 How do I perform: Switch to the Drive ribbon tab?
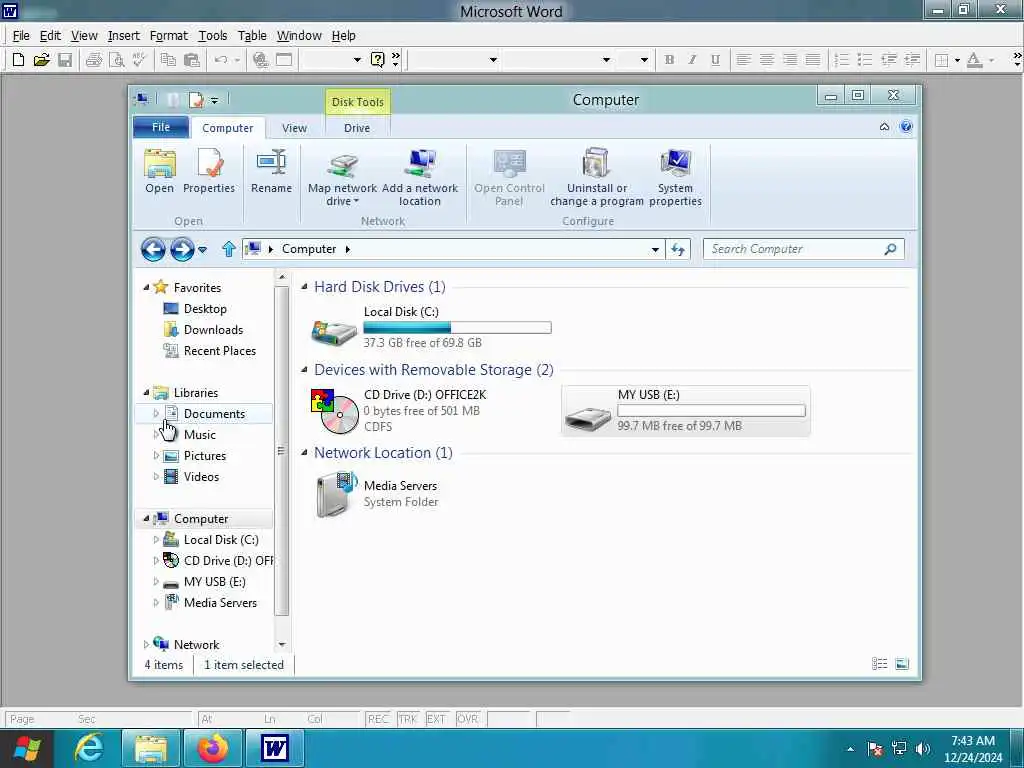(x=357, y=128)
